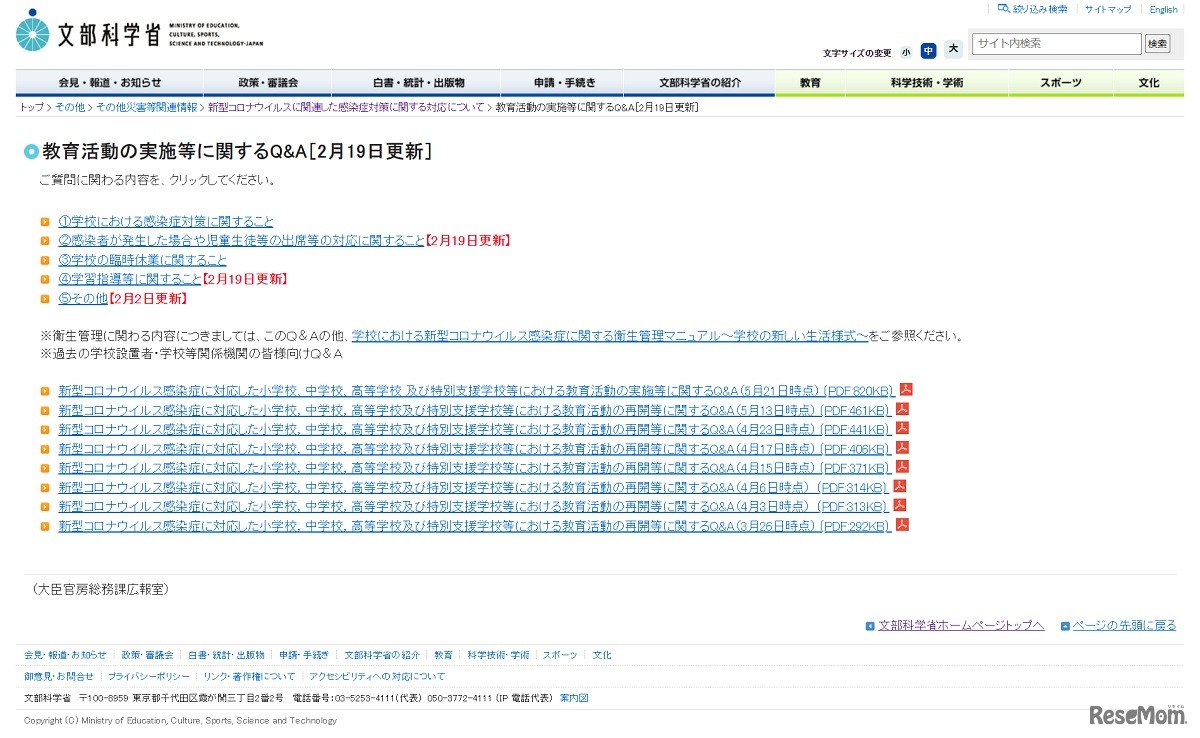Open アクセシビリティへの対応について link
The width and height of the screenshot is (1200, 738).
point(378,676)
